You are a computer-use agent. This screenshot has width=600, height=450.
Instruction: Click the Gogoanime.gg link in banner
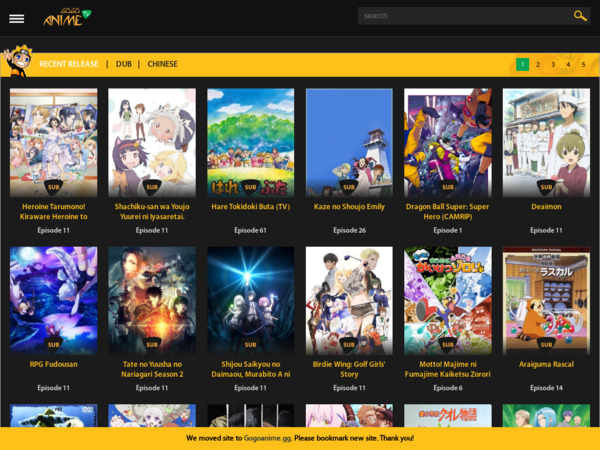pos(267,438)
